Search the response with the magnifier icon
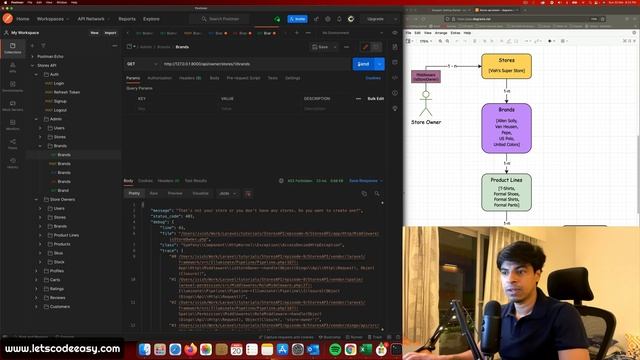This screenshot has width=640, height=360. [x=377, y=193]
